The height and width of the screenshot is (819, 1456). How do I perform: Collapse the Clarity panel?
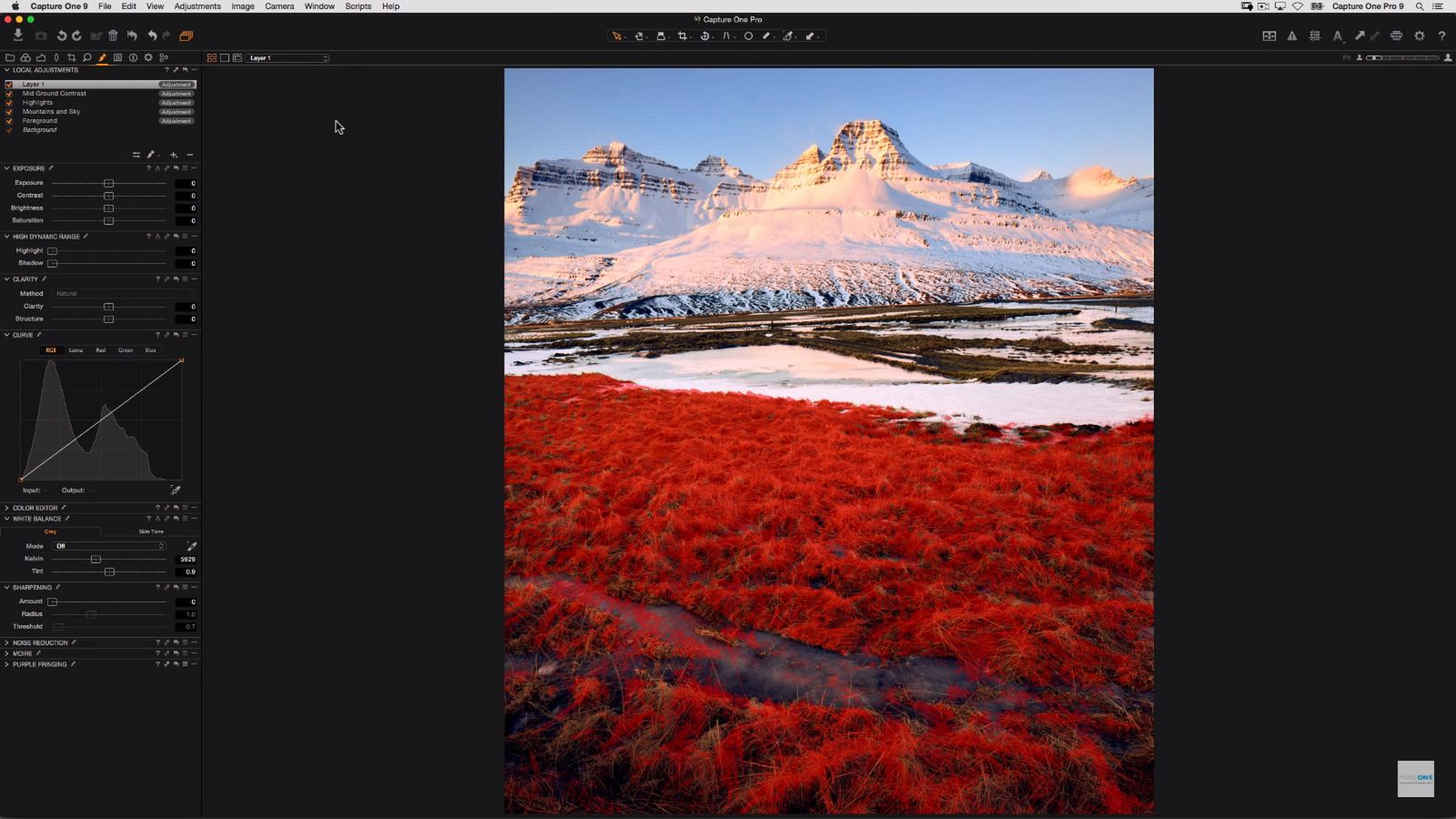[x=6, y=279]
